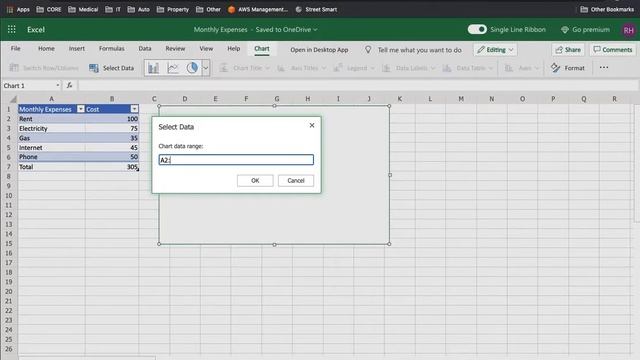Click the Format paintbrush button
The image size is (640, 360).
coord(568,68)
